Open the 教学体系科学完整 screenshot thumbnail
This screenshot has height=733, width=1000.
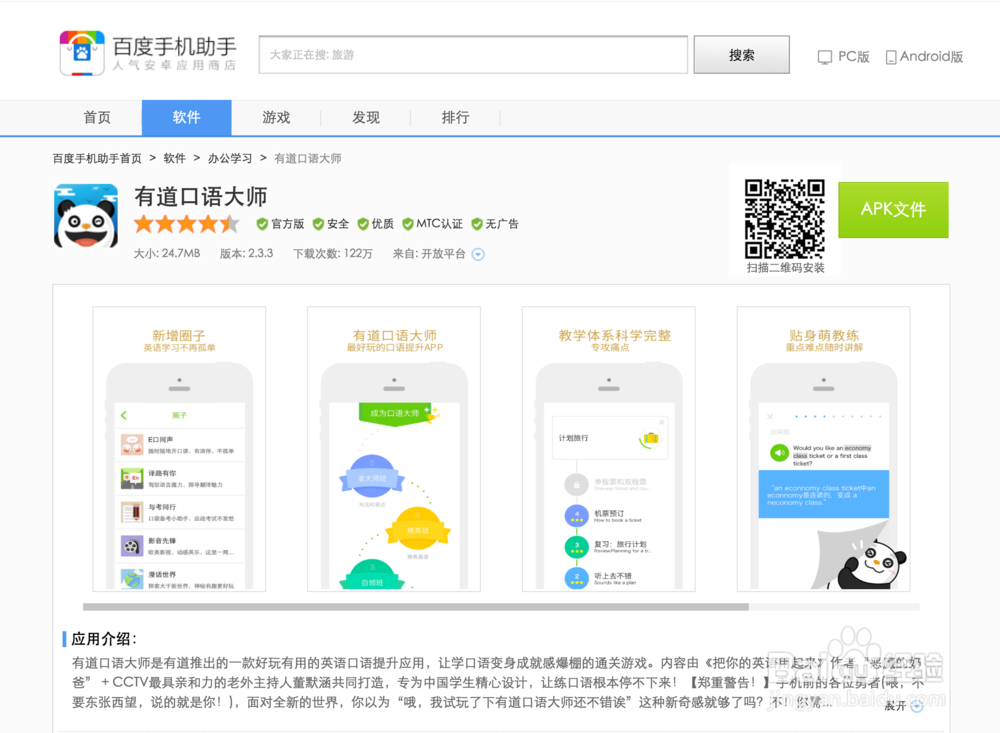[x=609, y=448]
